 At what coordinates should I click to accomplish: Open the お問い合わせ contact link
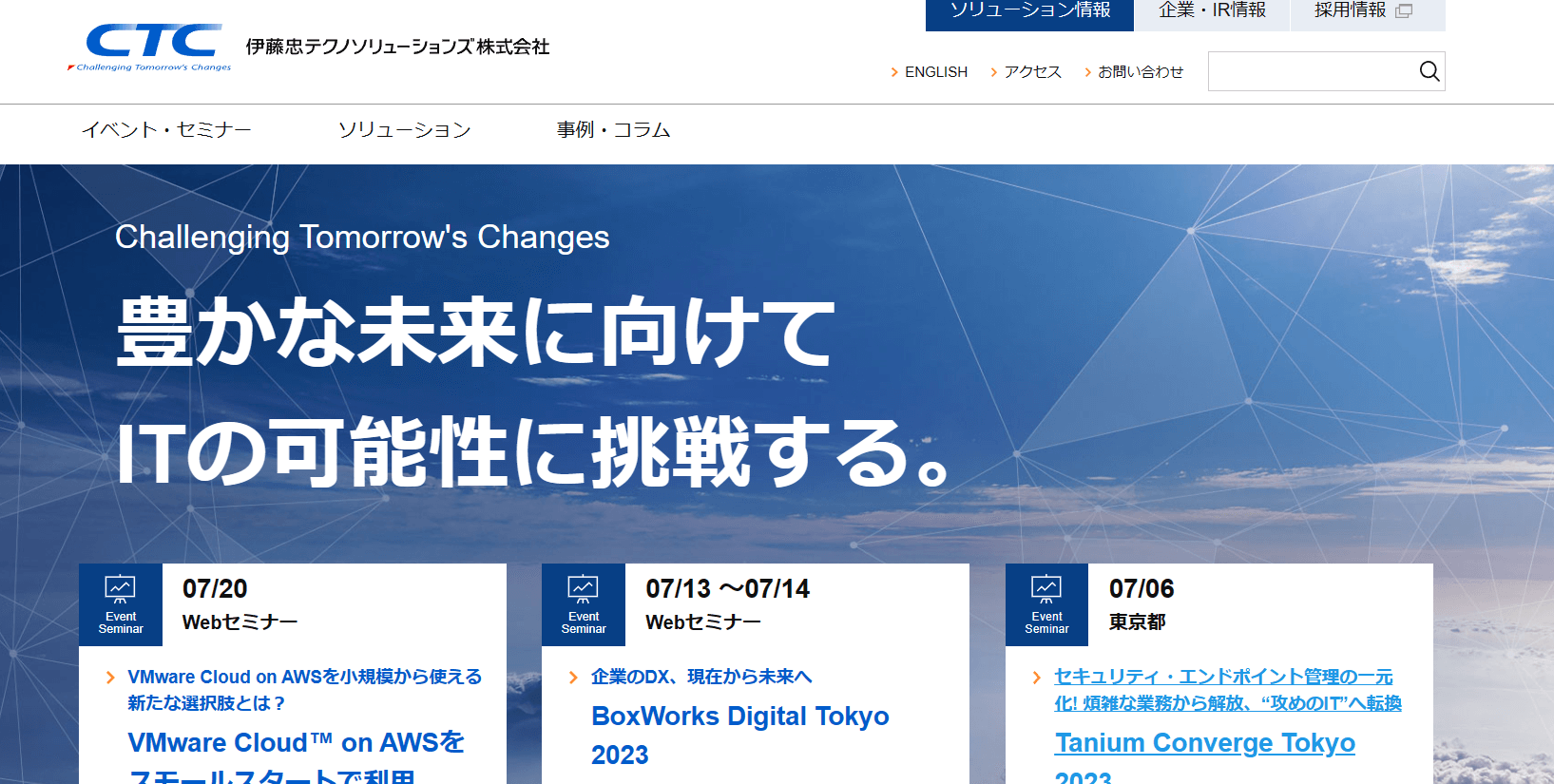1141,72
